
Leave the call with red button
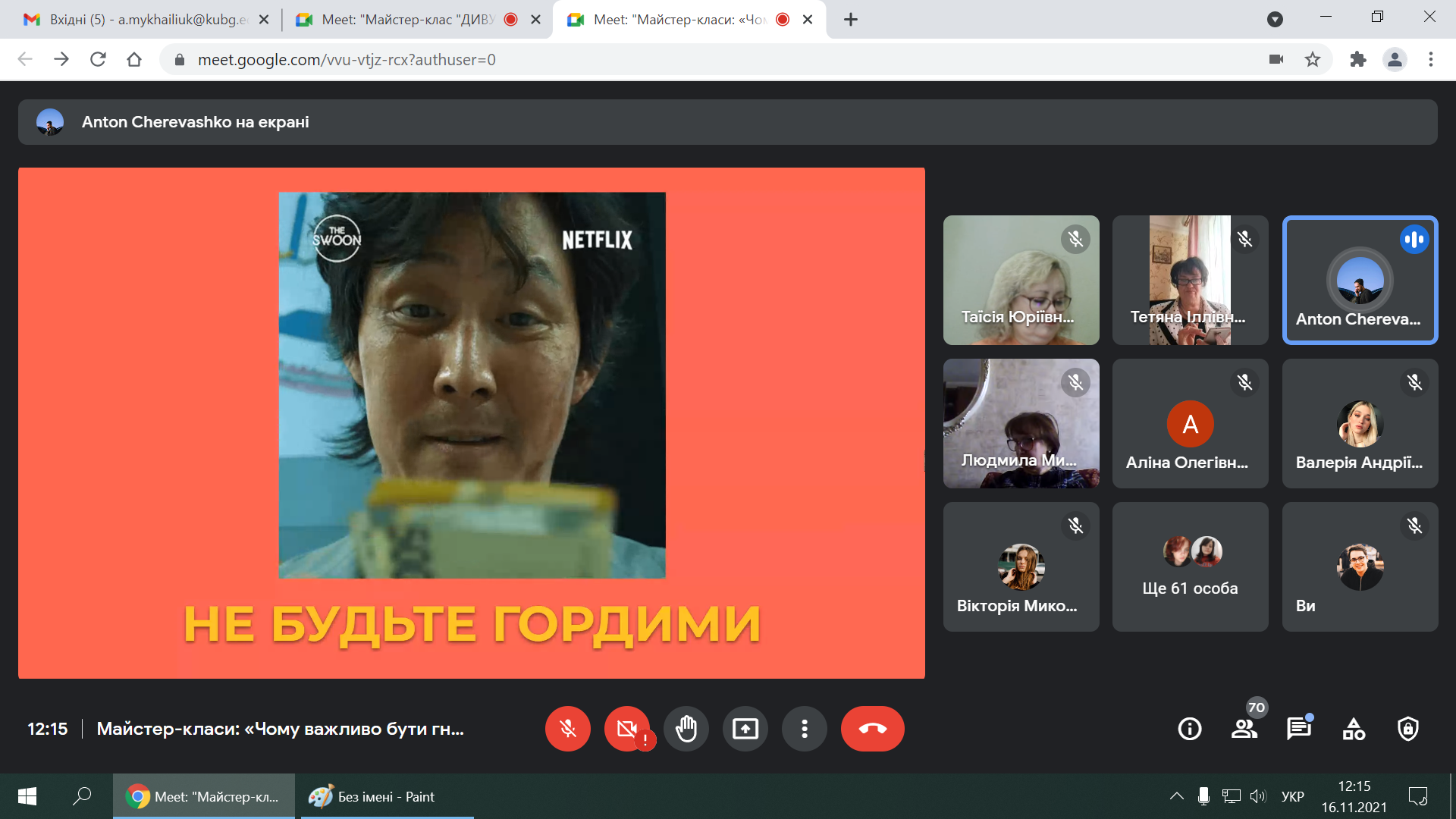(872, 729)
